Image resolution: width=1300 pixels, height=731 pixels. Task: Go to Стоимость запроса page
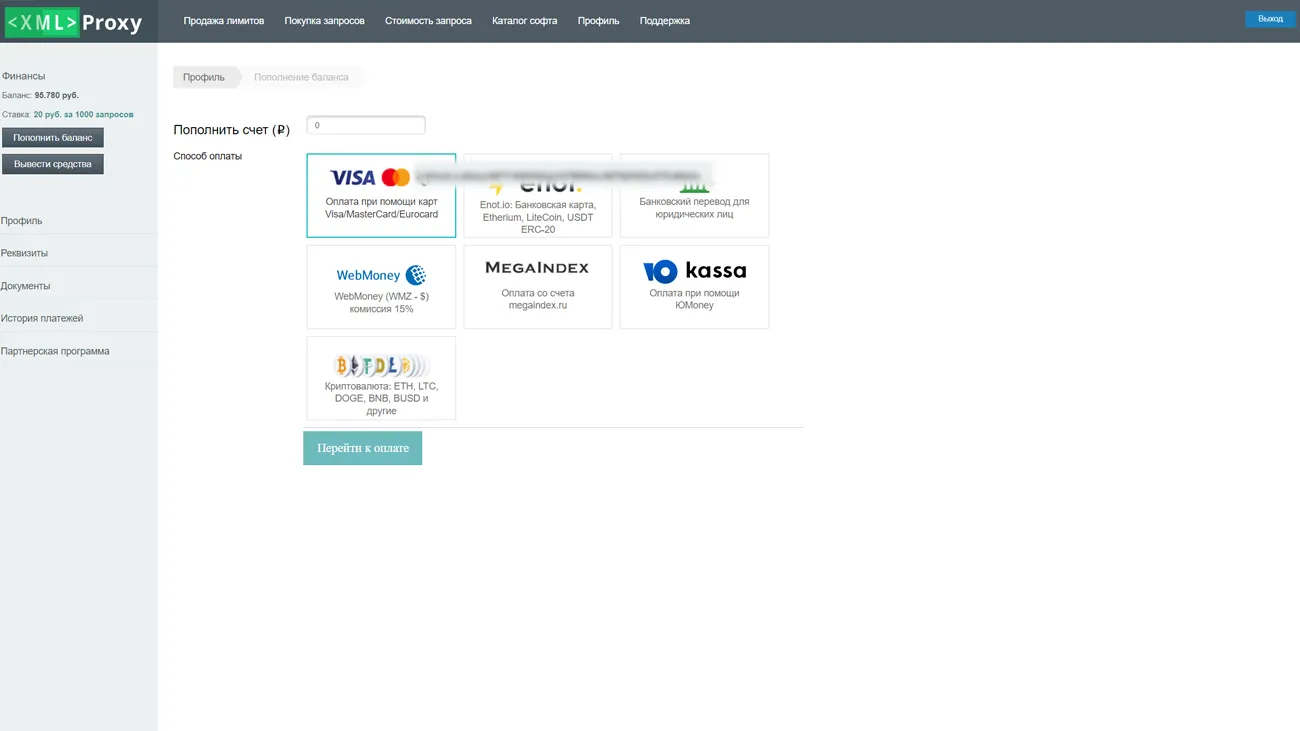(x=428, y=21)
